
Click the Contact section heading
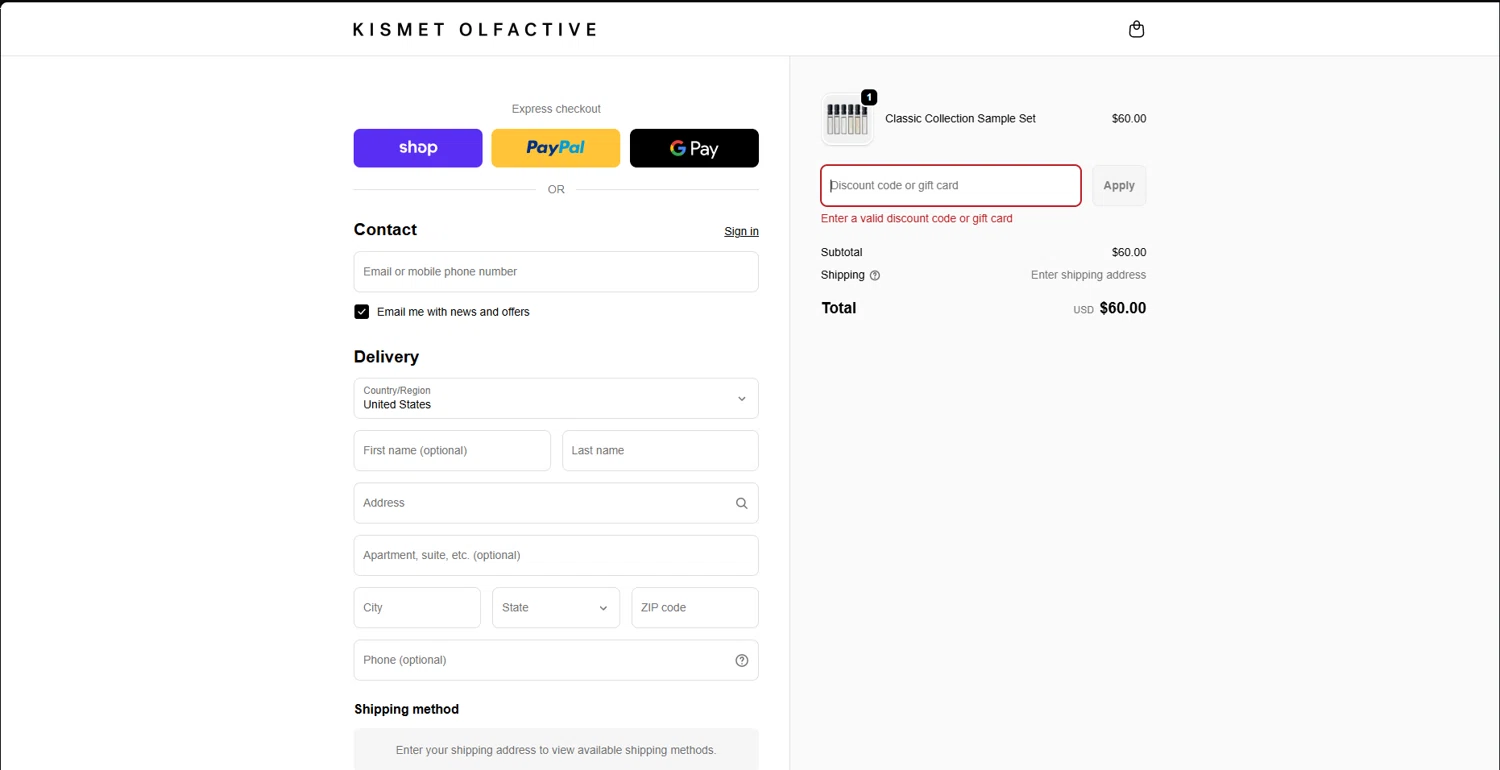coord(385,229)
